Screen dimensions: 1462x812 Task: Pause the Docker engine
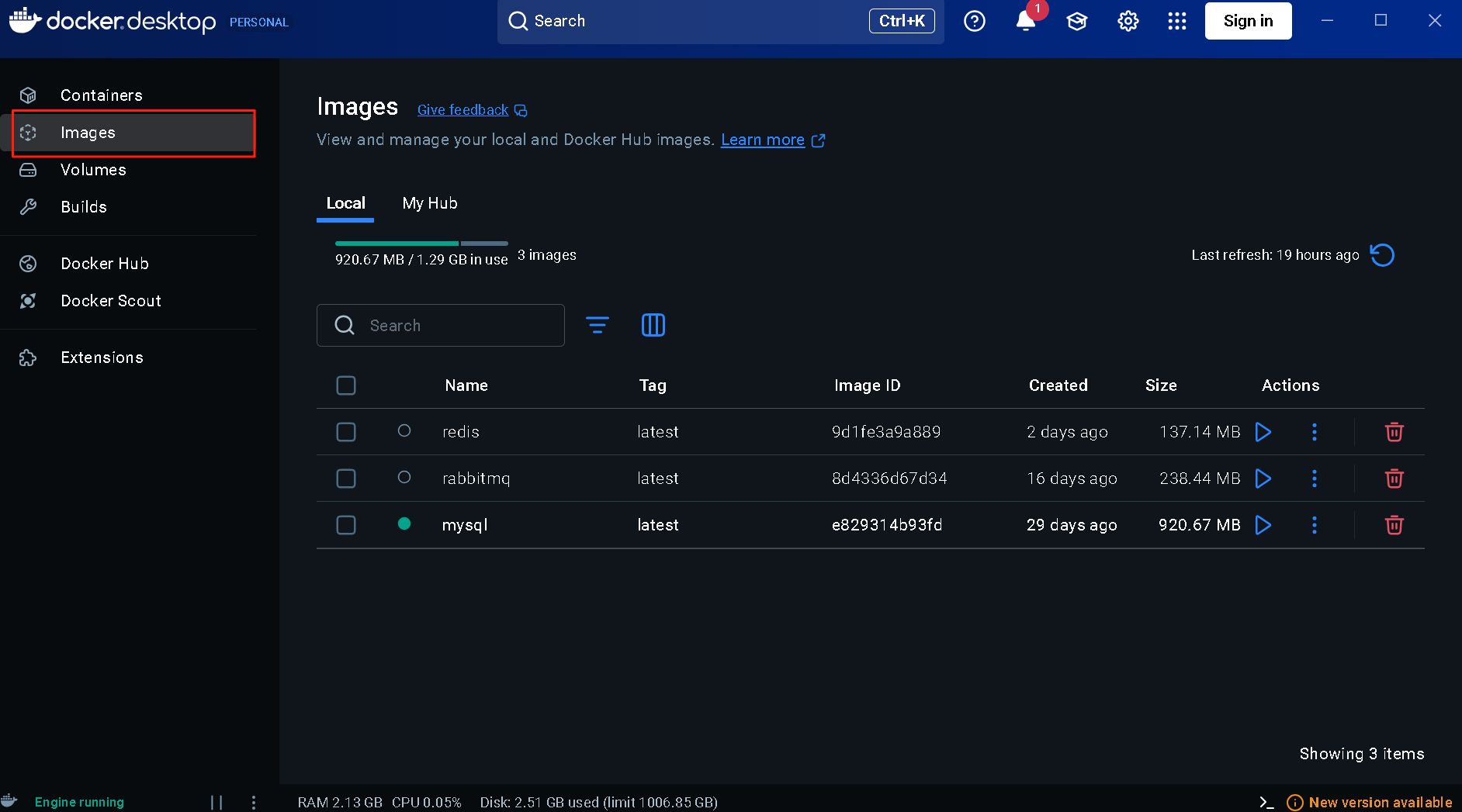217,802
